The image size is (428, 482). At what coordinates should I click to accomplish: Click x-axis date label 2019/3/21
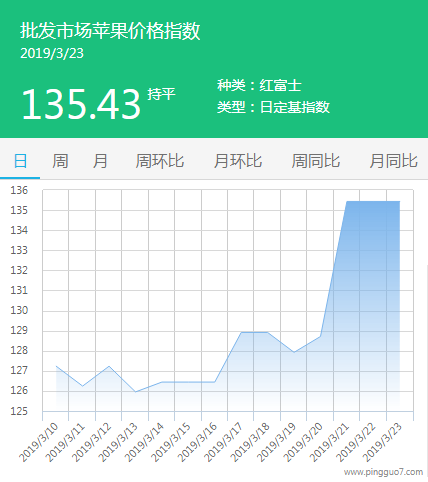pos(330,442)
